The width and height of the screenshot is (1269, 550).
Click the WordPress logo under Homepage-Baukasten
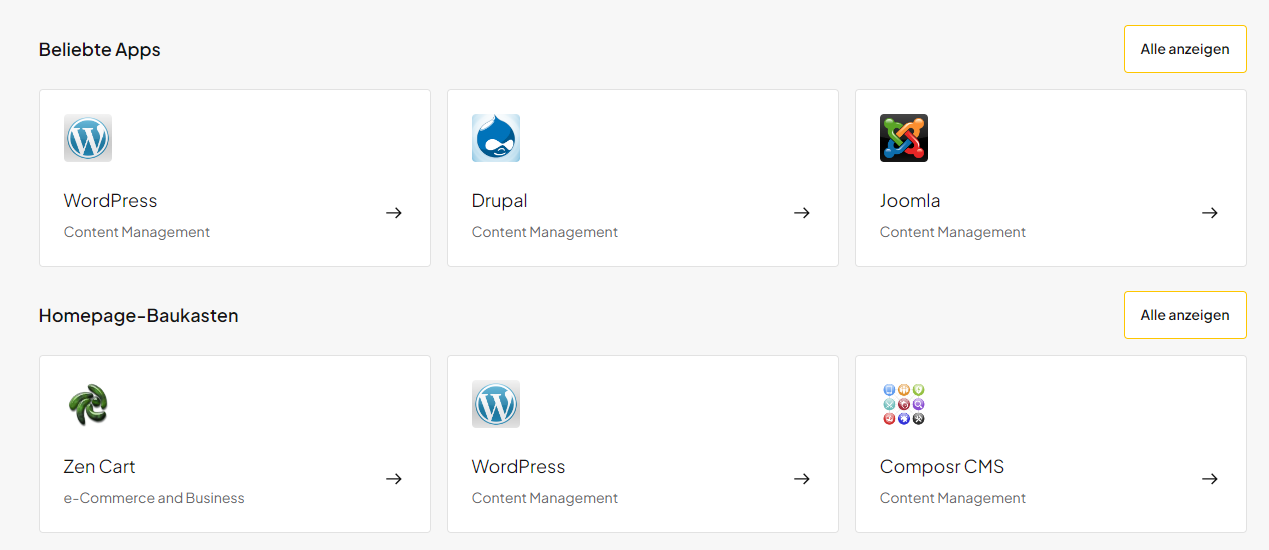[496, 404]
